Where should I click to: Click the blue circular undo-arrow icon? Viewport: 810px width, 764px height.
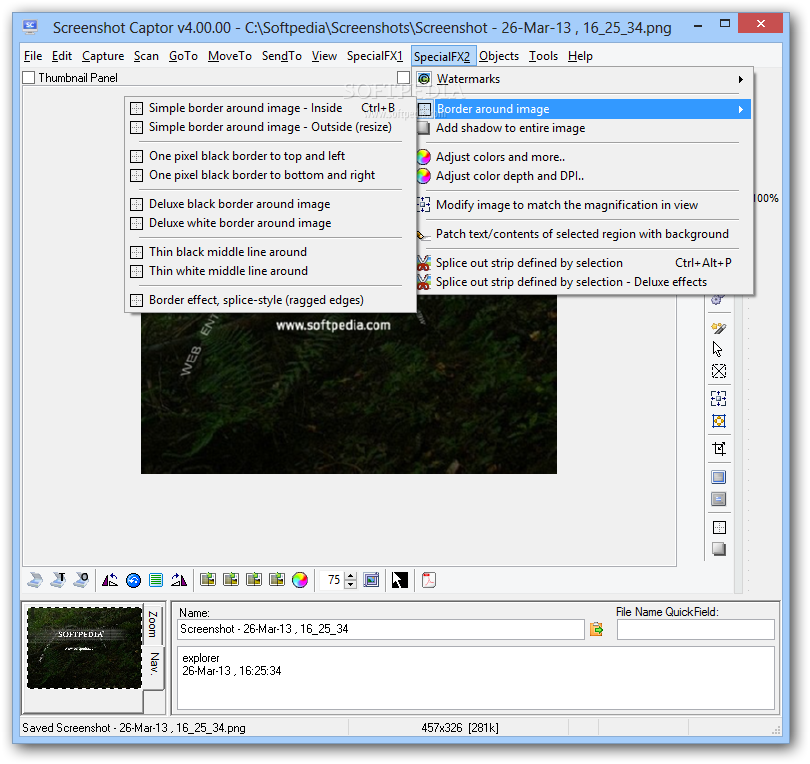click(x=133, y=580)
